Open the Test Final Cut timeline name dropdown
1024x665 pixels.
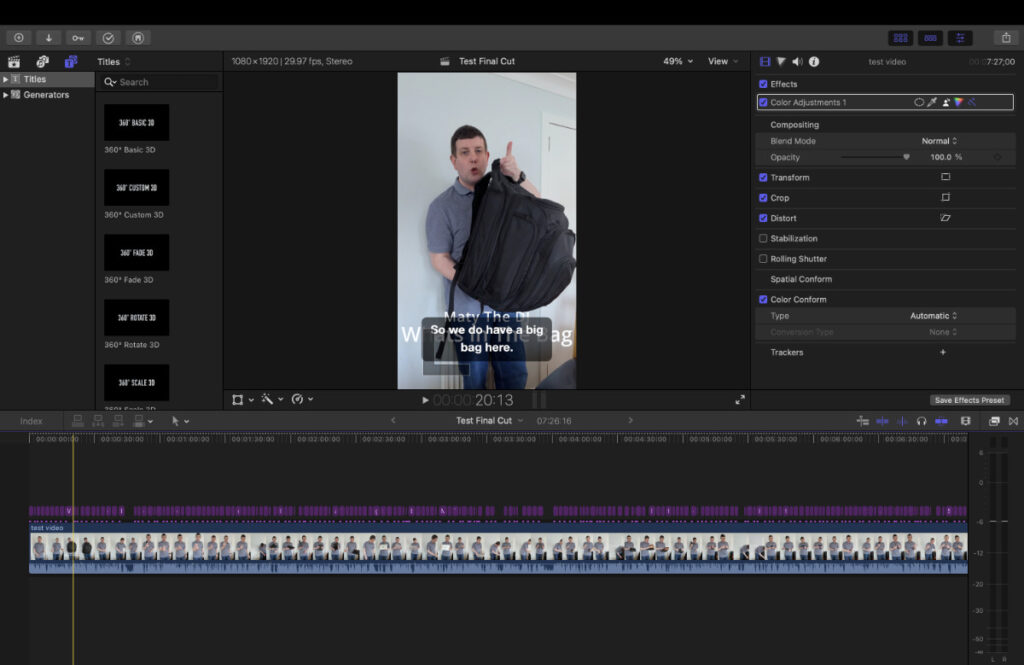490,421
